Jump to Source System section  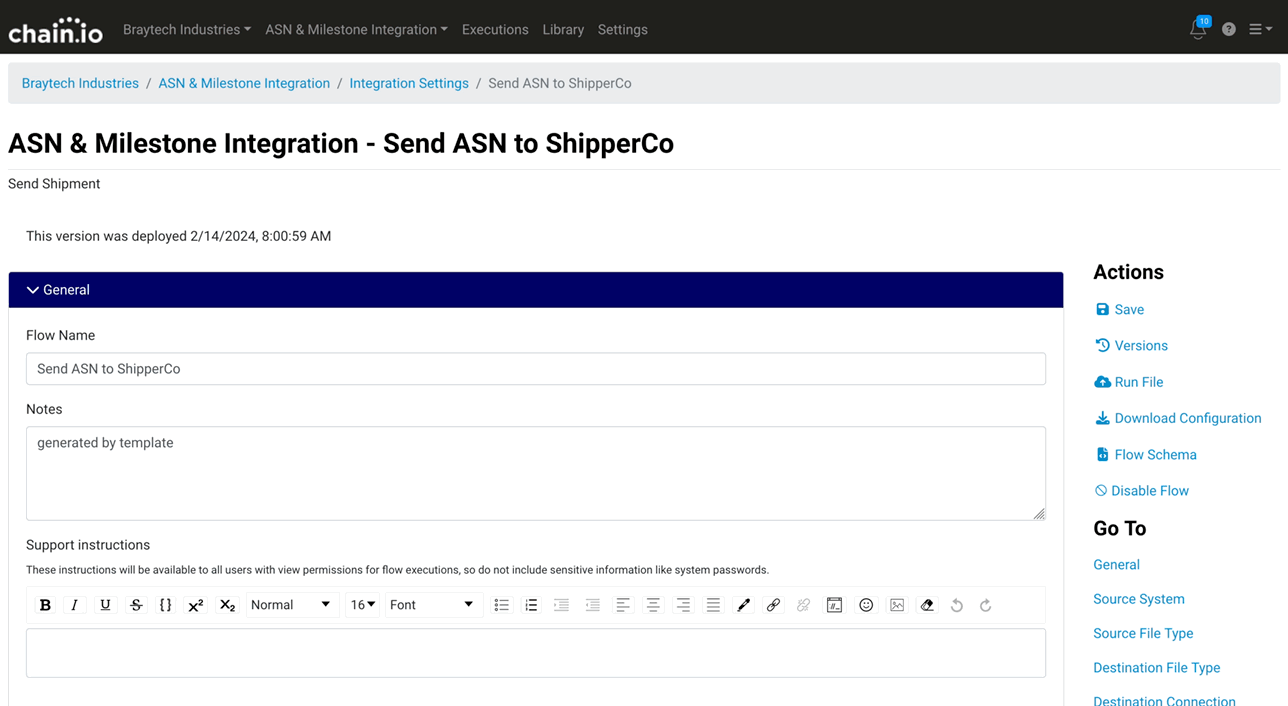point(1139,599)
